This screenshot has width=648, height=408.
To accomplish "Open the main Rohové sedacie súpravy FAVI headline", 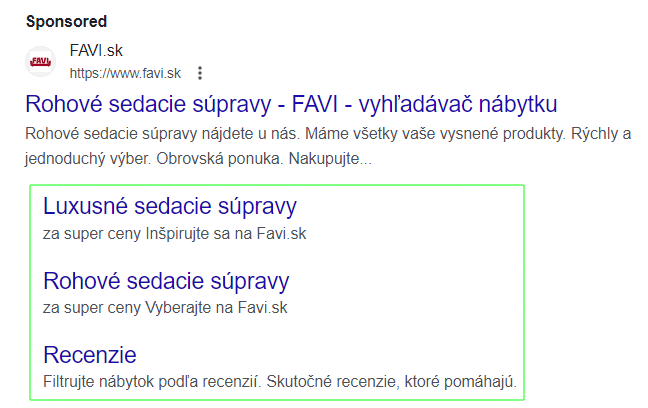I will [291, 104].
